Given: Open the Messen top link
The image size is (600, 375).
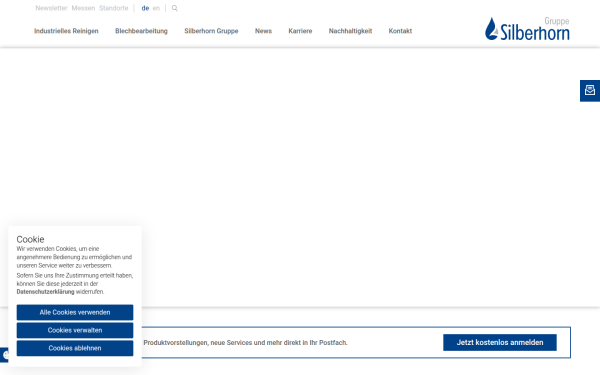Looking at the screenshot, I should pos(83,8).
